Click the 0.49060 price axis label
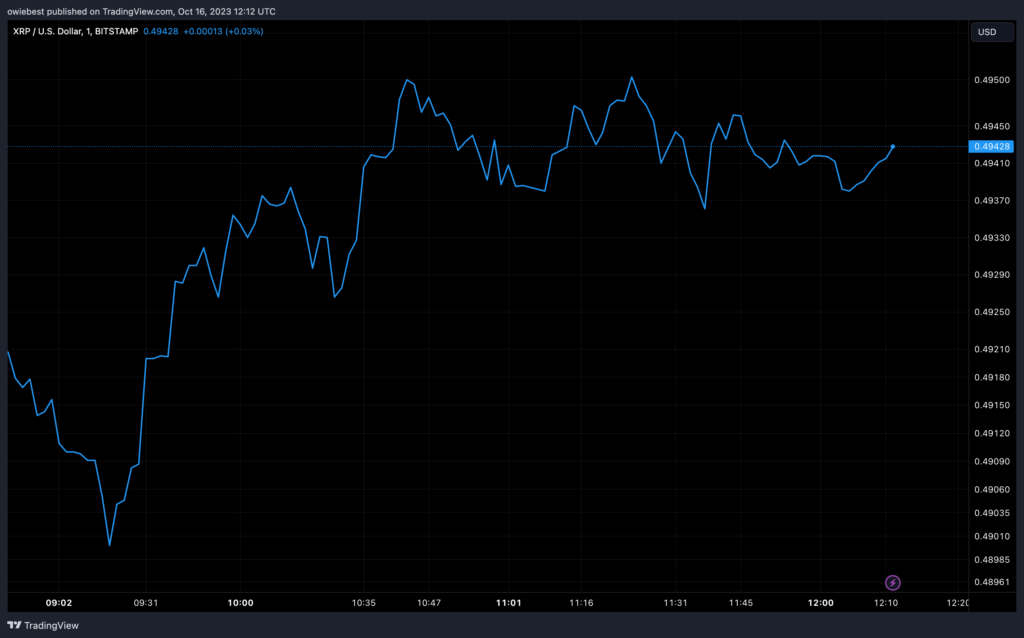 coord(991,489)
